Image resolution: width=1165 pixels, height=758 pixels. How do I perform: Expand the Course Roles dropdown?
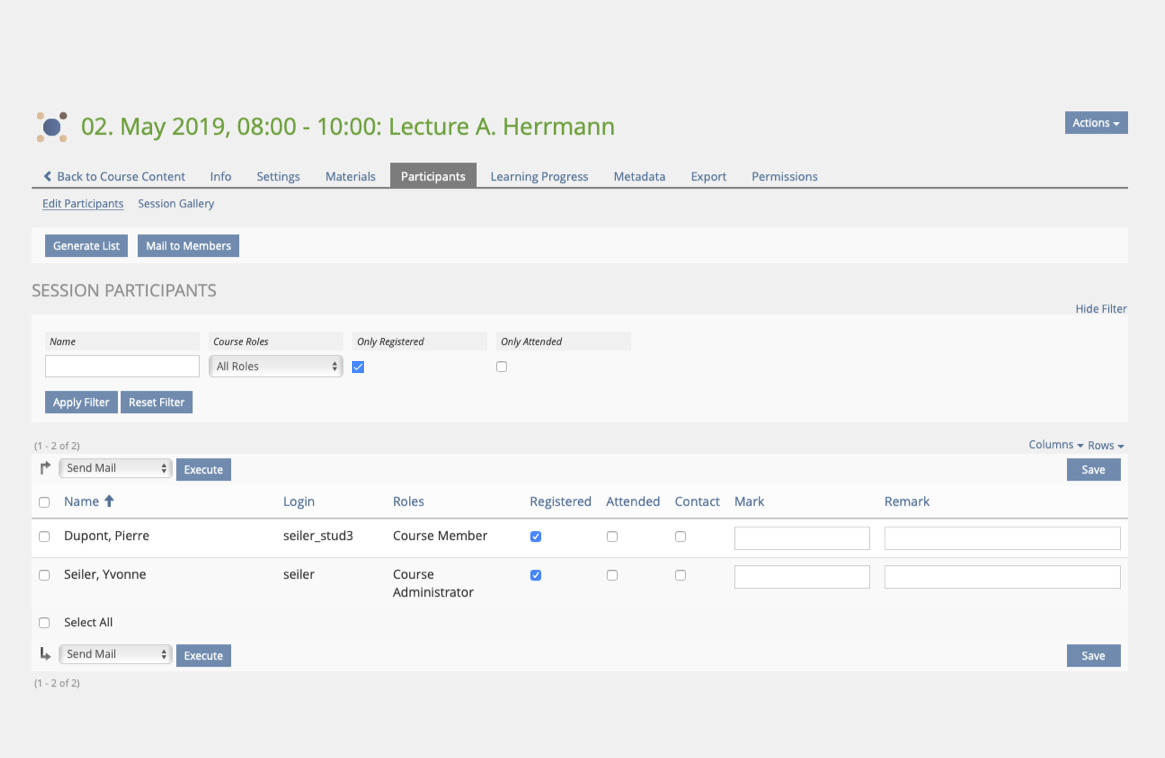pyautogui.click(x=276, y=367)
